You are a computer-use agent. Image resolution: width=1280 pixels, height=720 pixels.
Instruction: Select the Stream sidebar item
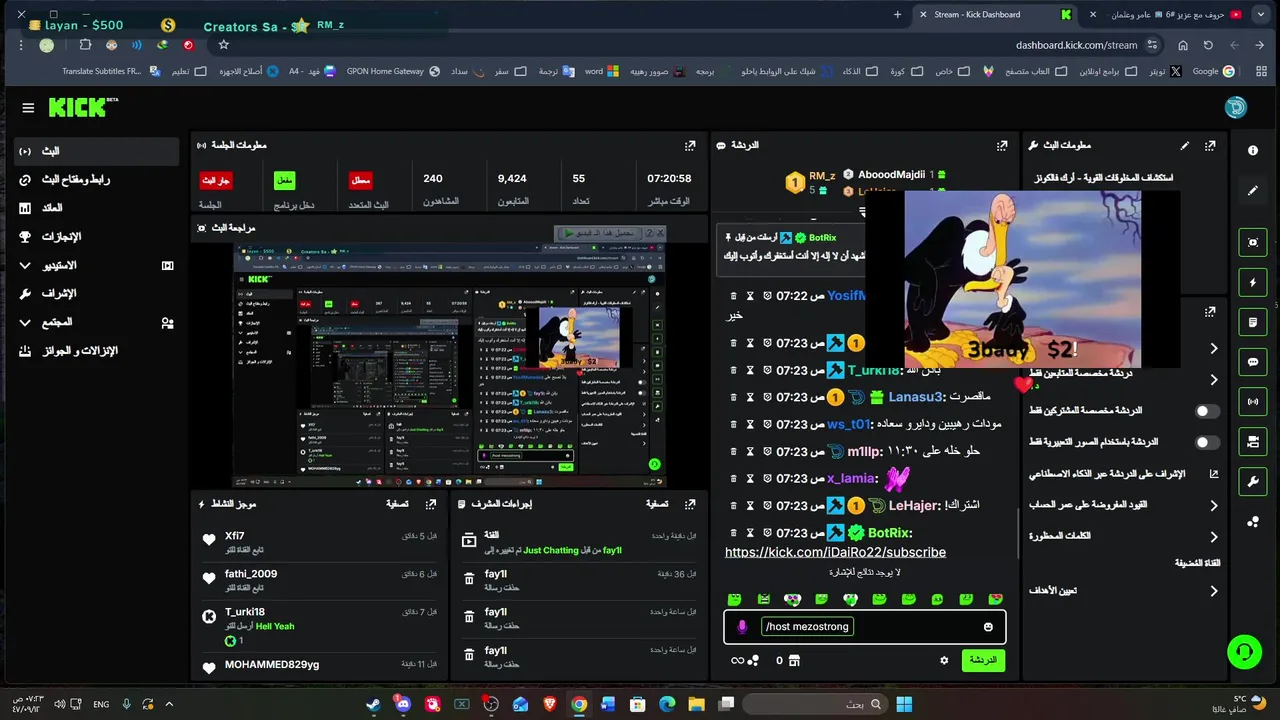[x=96, y=151]
